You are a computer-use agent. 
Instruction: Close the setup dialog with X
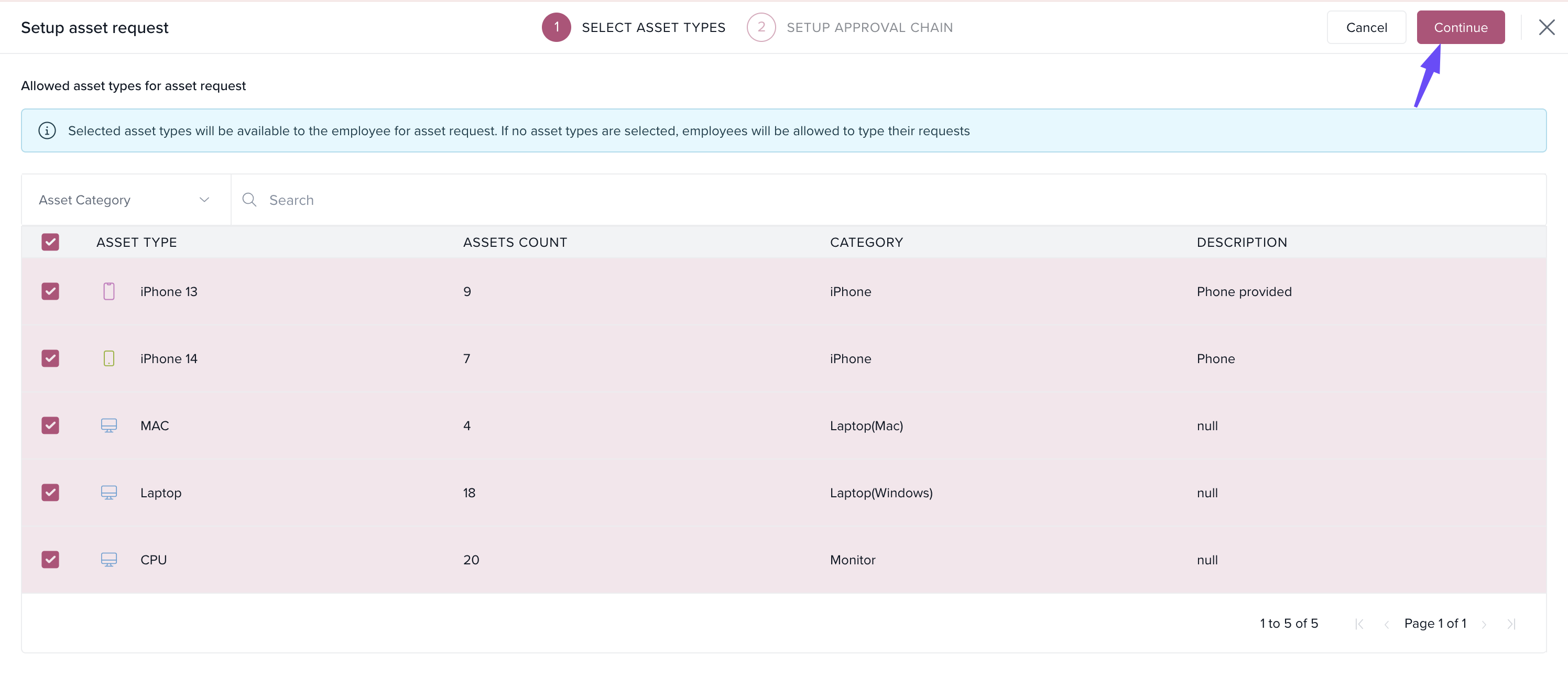tap(1546, 27)
